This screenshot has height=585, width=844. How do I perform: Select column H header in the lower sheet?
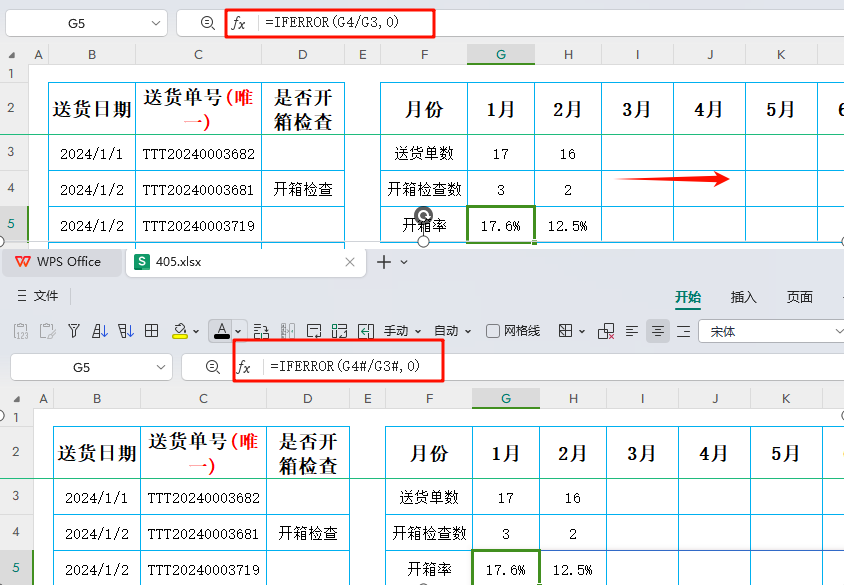[573, 399]
